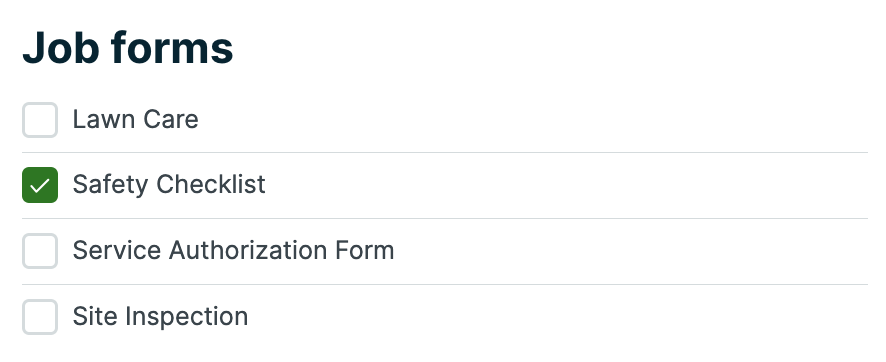Uncheck the Safety Checklist checkbox
Screen dimensions: 886x362
click(40, 185)
